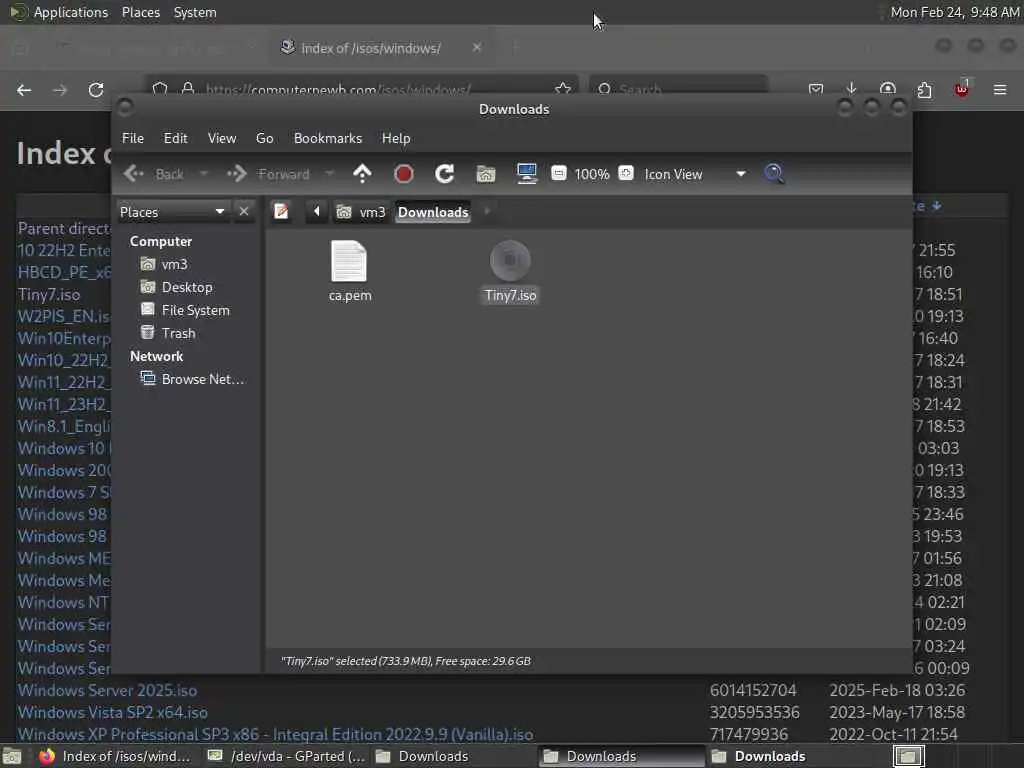This screenshot has height=768, width=1024.
Task: Expand the Forward history dropdown arrow
Action: (x=329, y=174)
